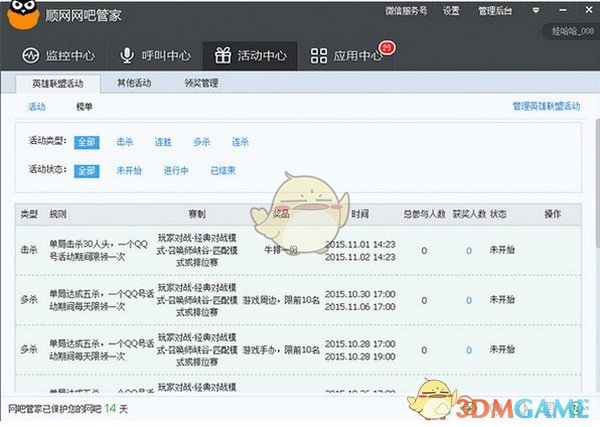This screenshot has width=600, height=427.
Task: Open 管理后台 in the title bar
Action: (495, 11)
